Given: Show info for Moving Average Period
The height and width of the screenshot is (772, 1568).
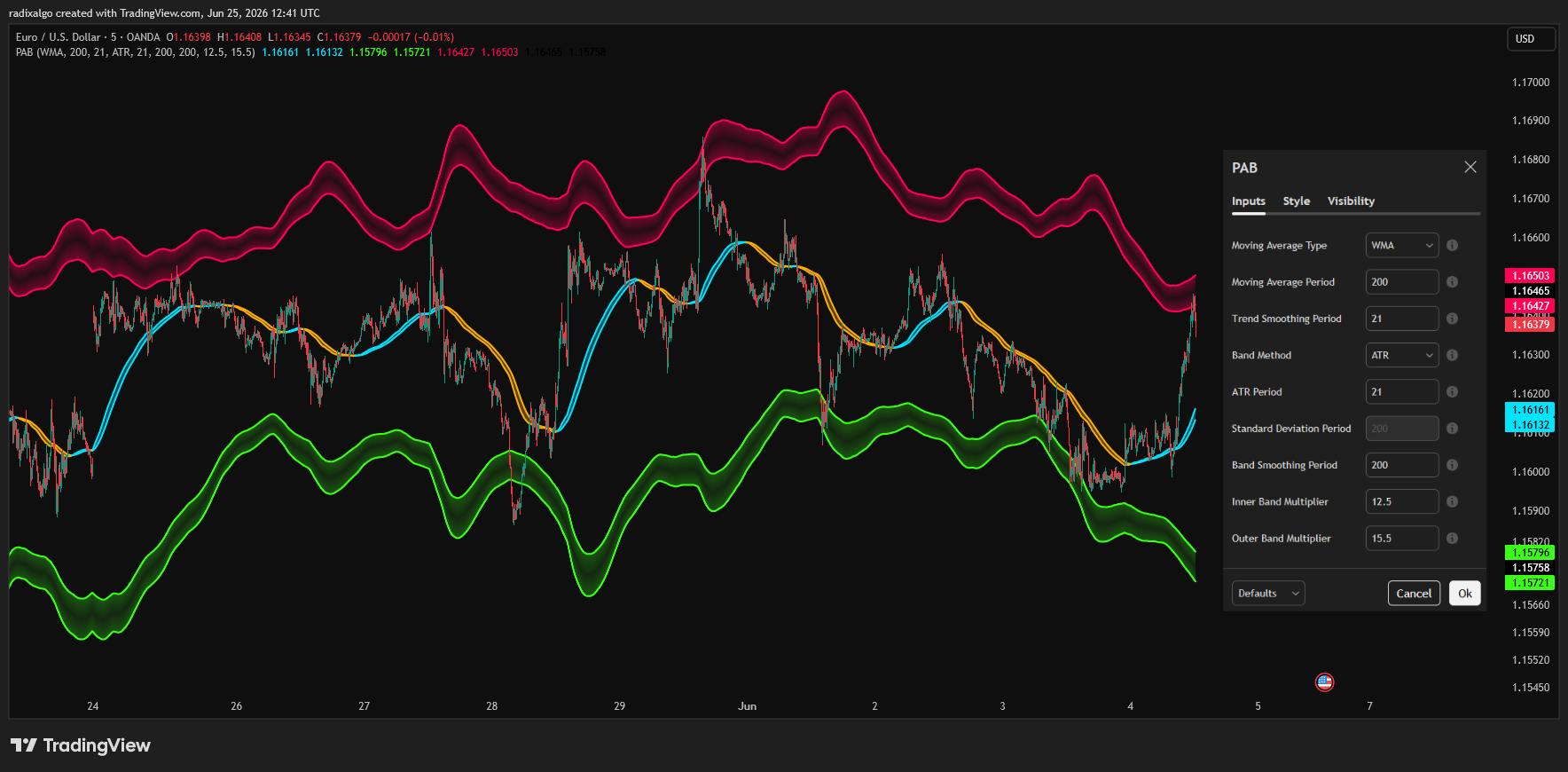Looking at the screenshot, I should coord(1452,282).
